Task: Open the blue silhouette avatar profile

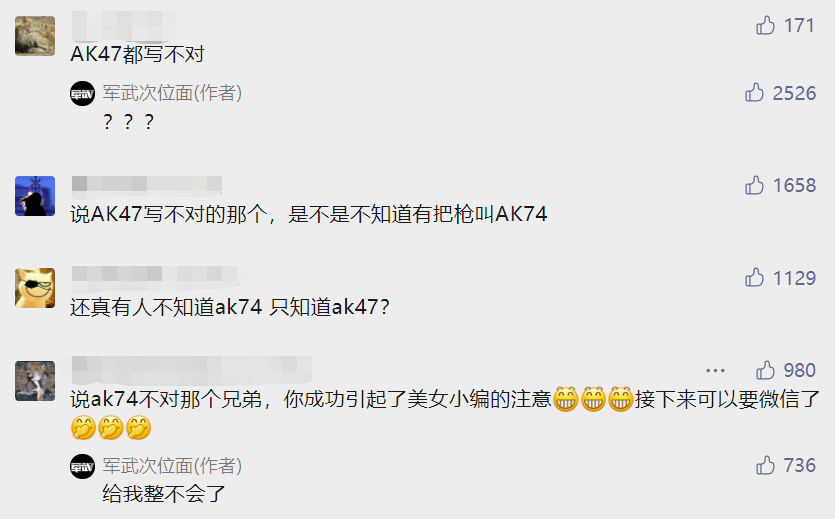Action: pyautogui.click(x=35, y=196)
